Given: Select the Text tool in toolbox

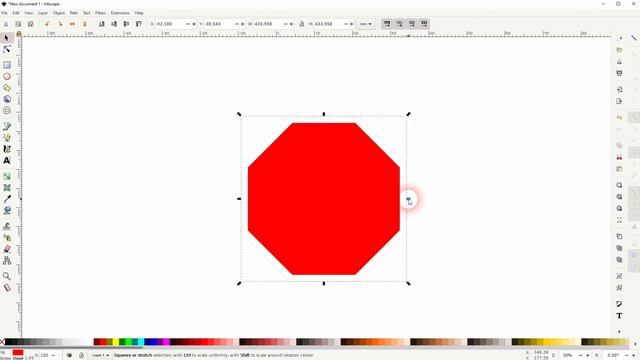Looking at the screenshot, I should click(7, 160).
